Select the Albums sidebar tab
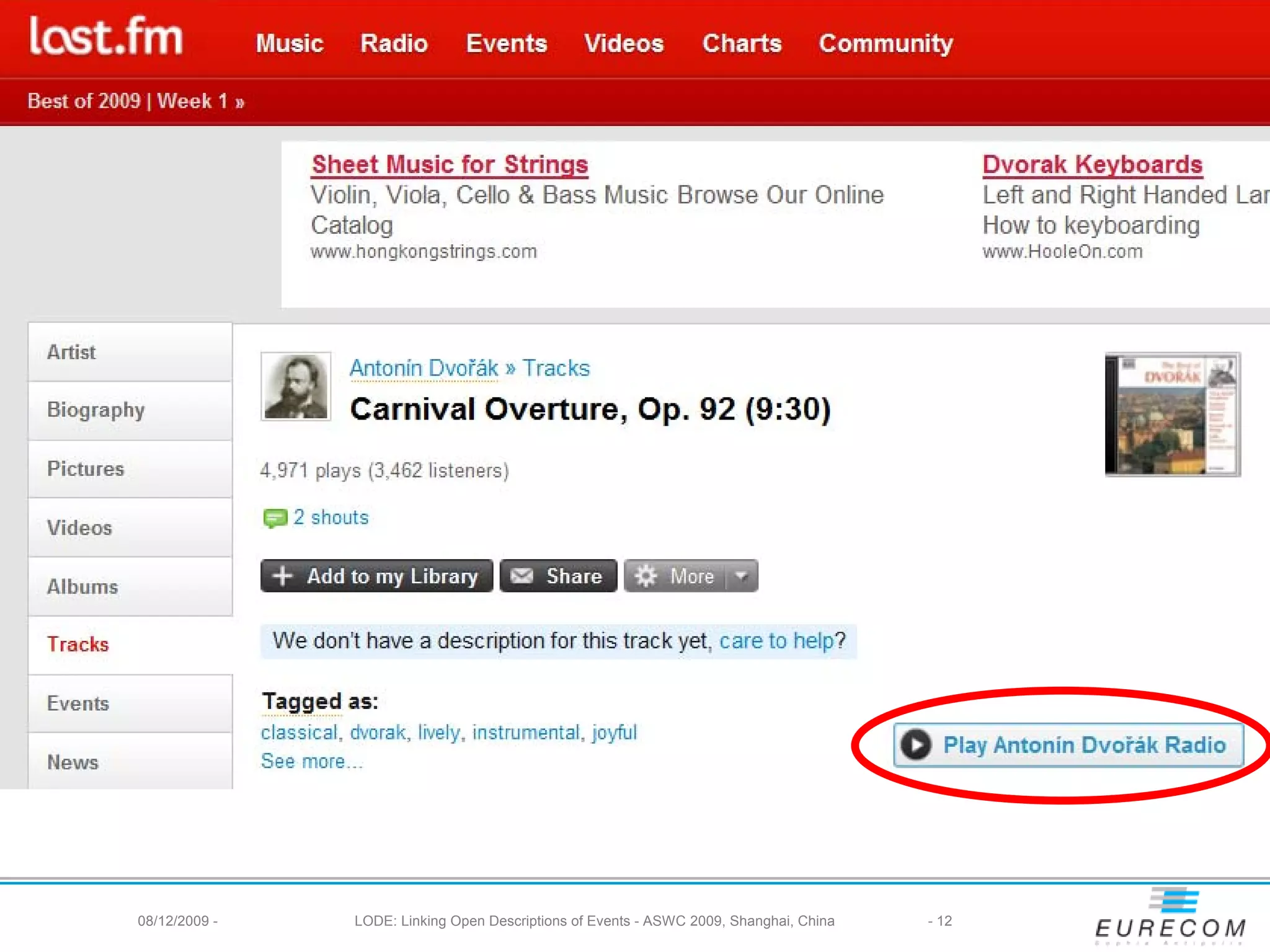The width and height of the screenshot is (1270, 952). point(82,586)
